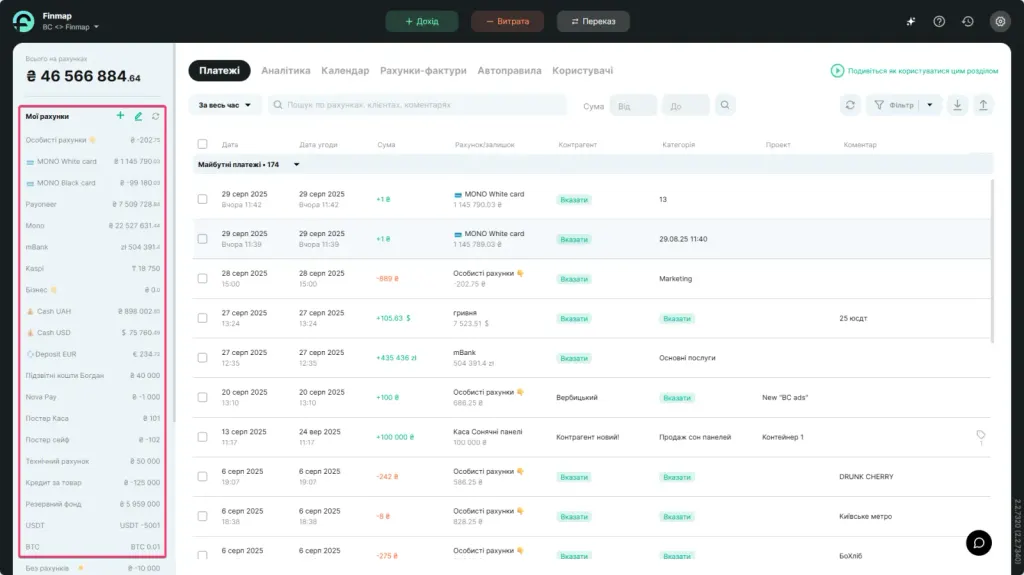Viewport: 1024px width, 575px height.
Task: Open the help question mark icon
Action: pos(939,22)
